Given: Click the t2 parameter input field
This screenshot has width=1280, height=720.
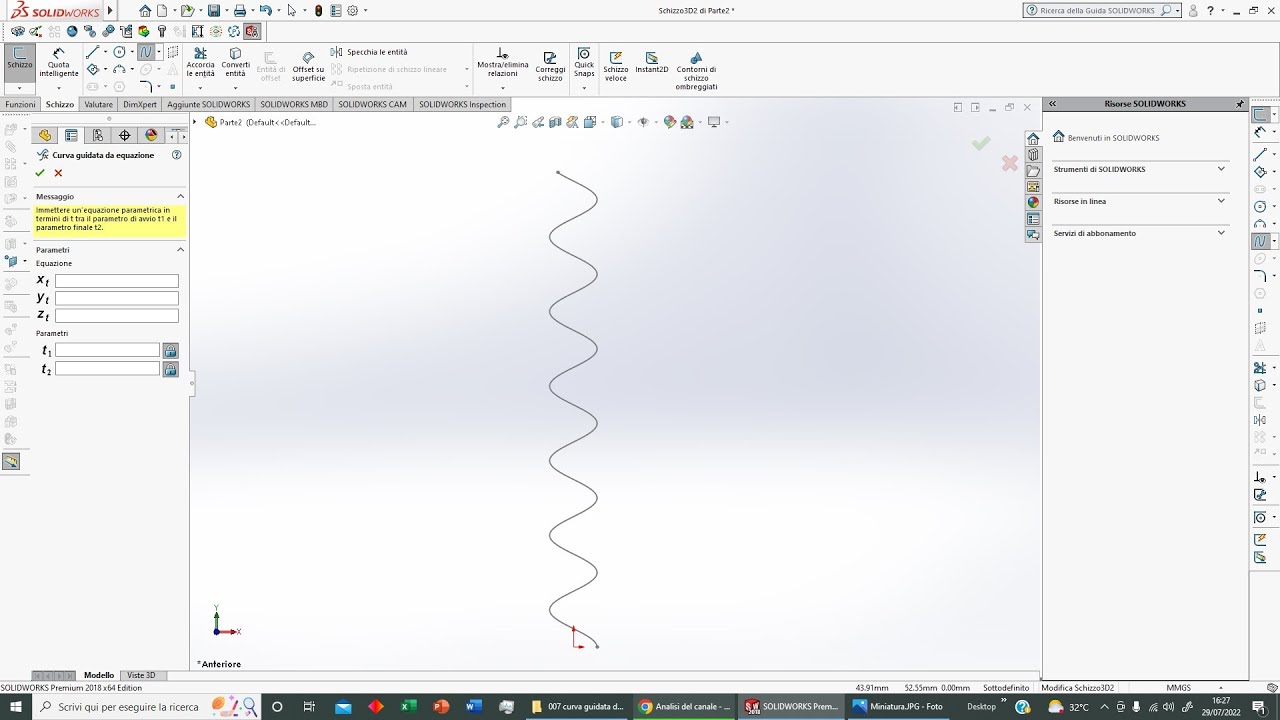Looking at the screenshot, I should click(x=108, y=369).
